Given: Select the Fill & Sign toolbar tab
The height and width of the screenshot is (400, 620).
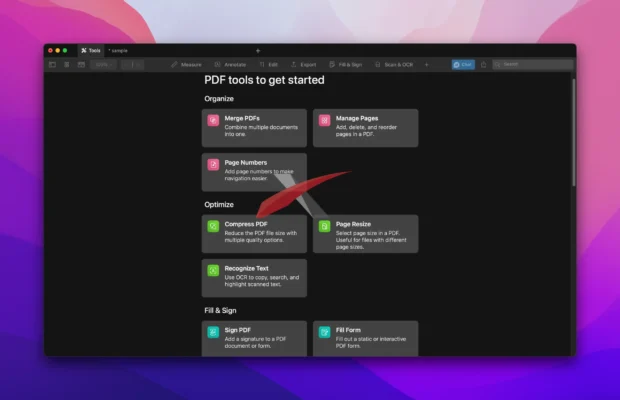Looking at the screenshot, I should (346, 64).
